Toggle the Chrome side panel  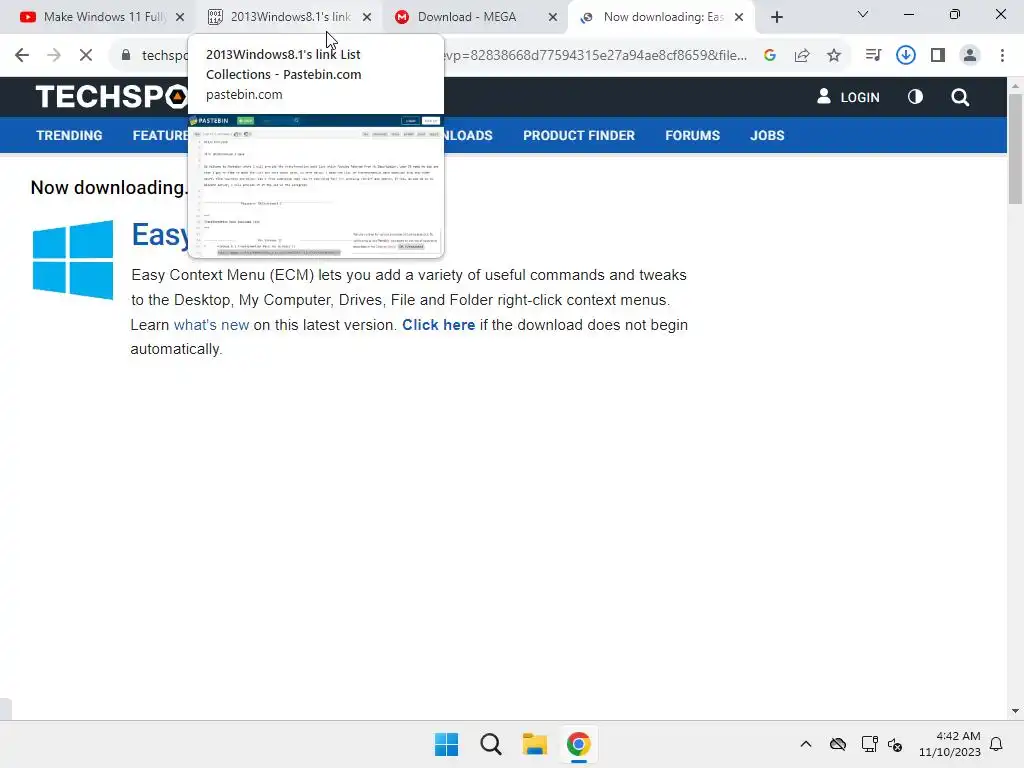coord(938,56)
